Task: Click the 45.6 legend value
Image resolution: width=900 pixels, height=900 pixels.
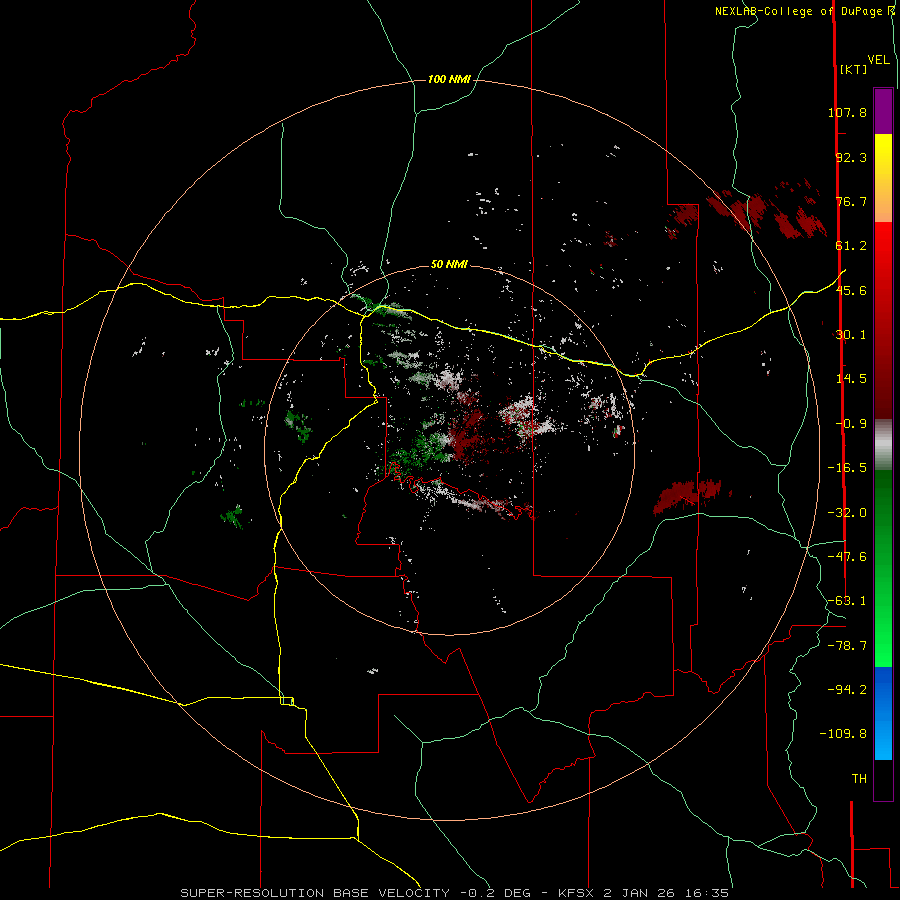Action: [x=851, y=290]
